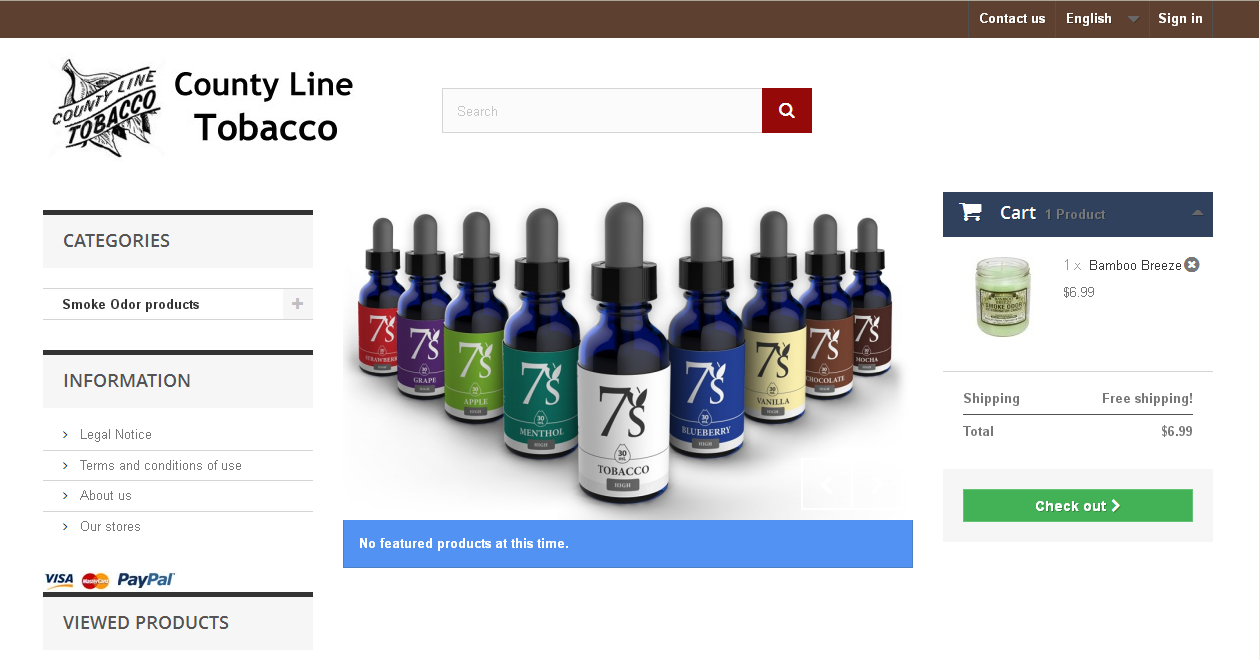1260x660 pixels.
Task: Remove Bamboo Breeze from cart
Action: click(1192, 265)
